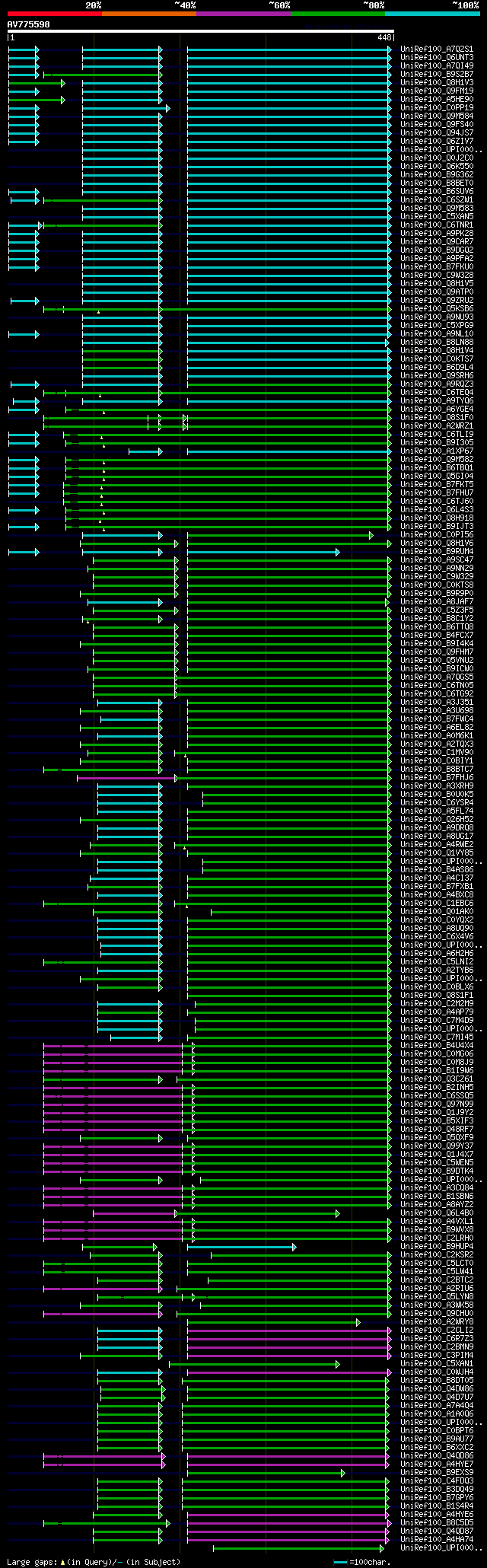
Task: Select the query name AV775598
Action: pos(29,24)
